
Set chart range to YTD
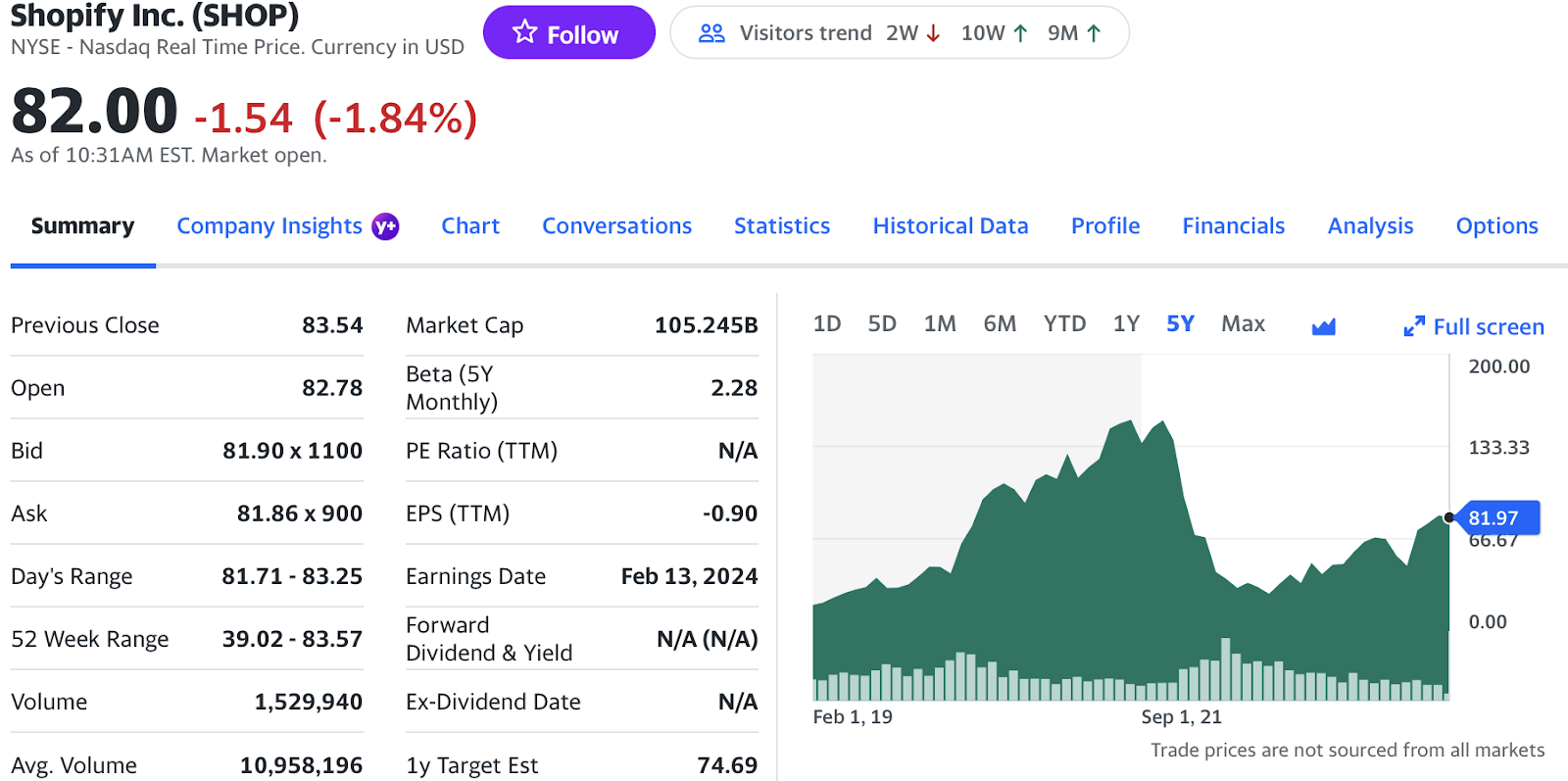pos(1064,323)
